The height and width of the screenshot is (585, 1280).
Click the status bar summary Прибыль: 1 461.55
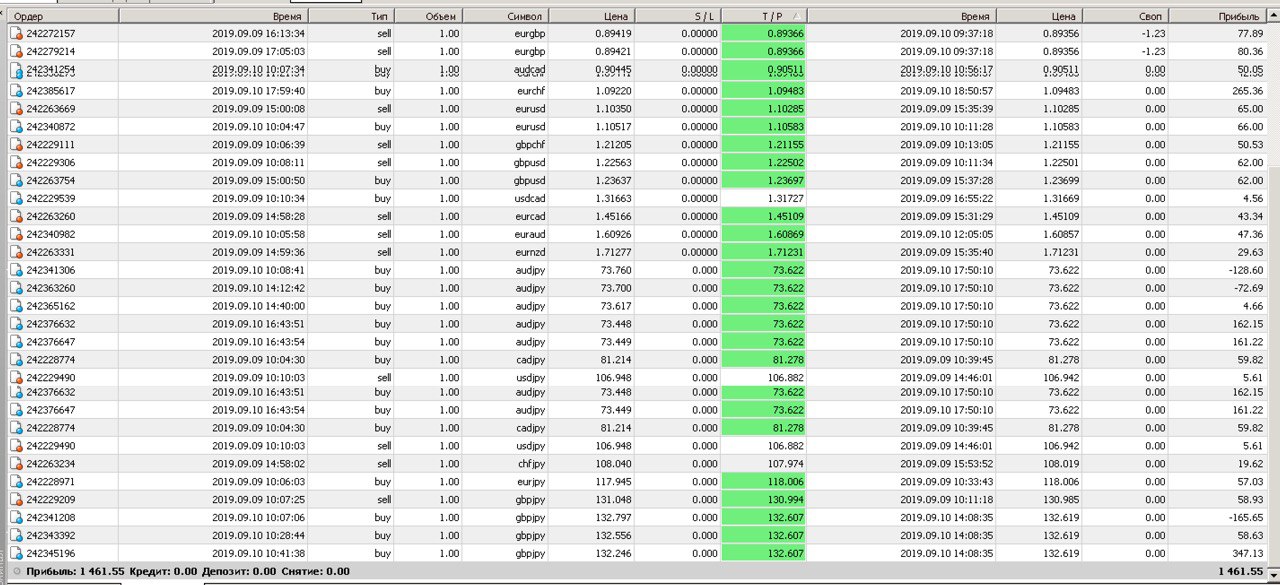76,572
